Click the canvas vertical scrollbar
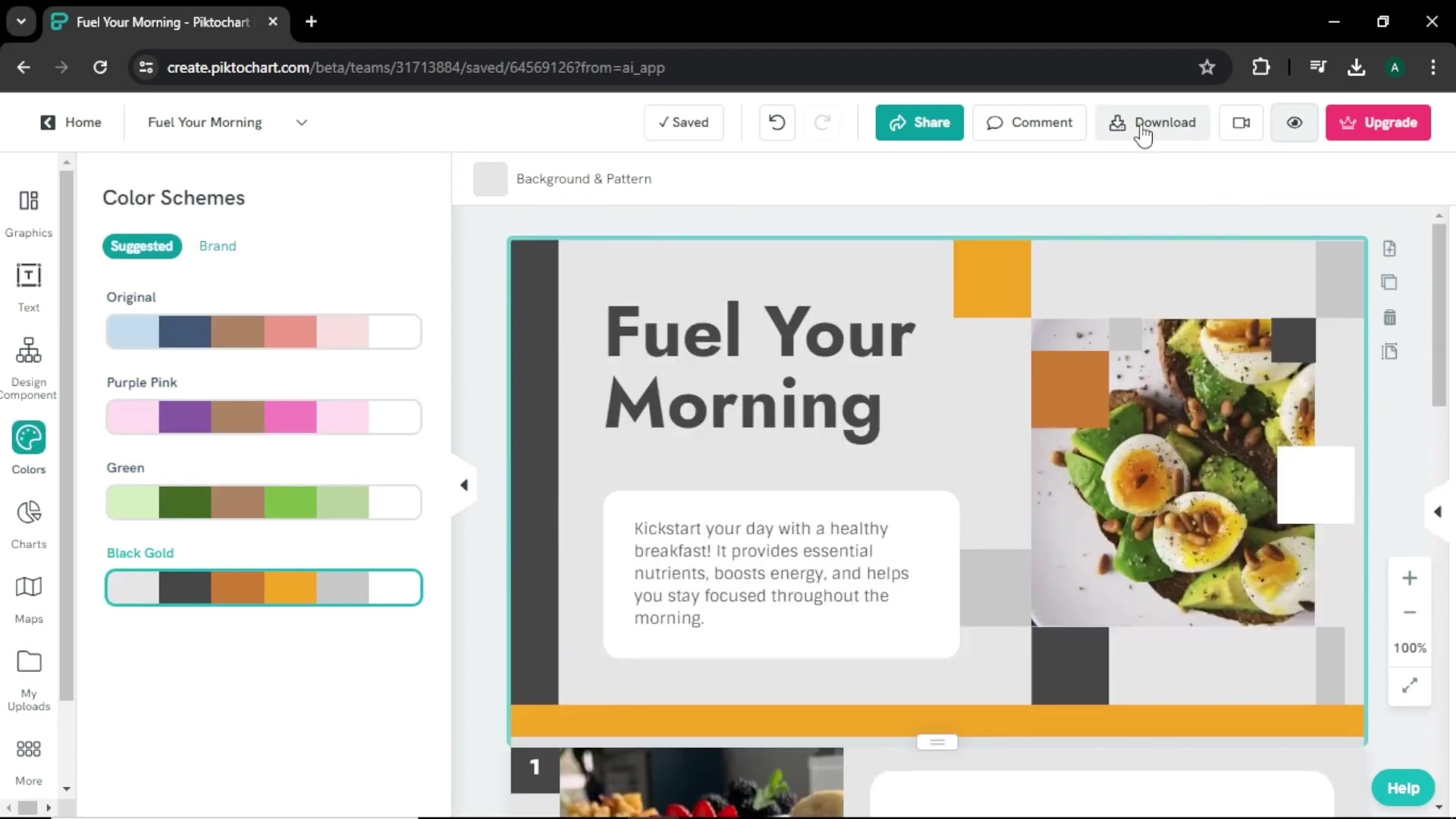This screenshot has width=1456, height=819. click(x=1439, y=315)
